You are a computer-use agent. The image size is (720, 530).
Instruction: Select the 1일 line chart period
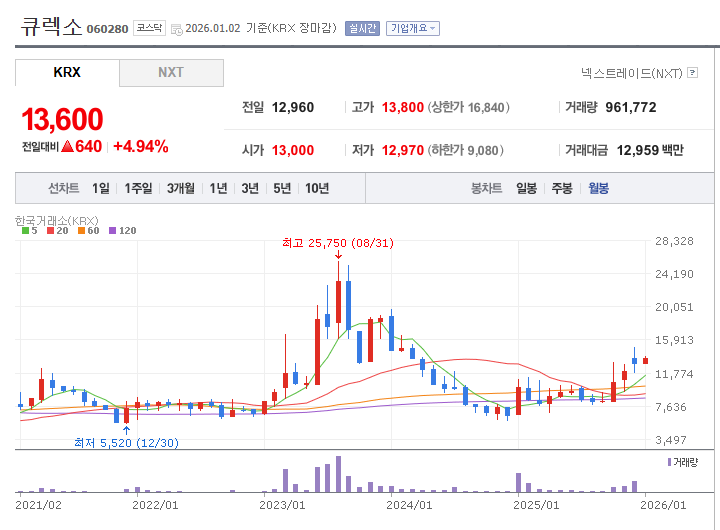(x=101, y=188)
